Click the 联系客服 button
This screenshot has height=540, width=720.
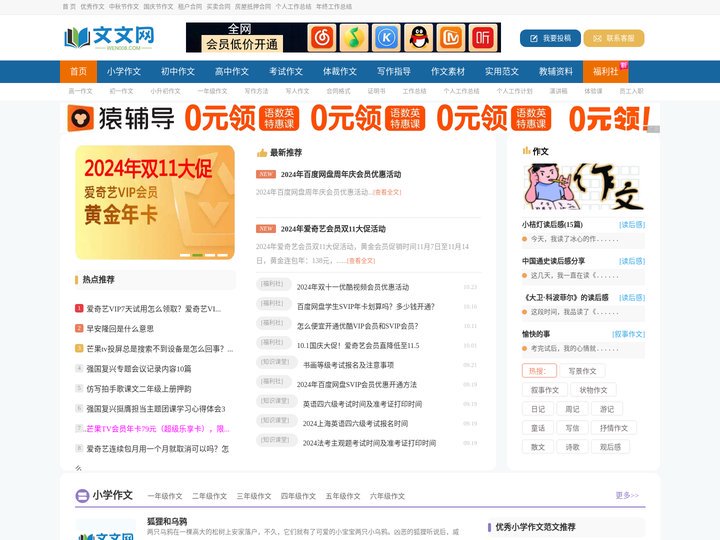click(614, 38)
